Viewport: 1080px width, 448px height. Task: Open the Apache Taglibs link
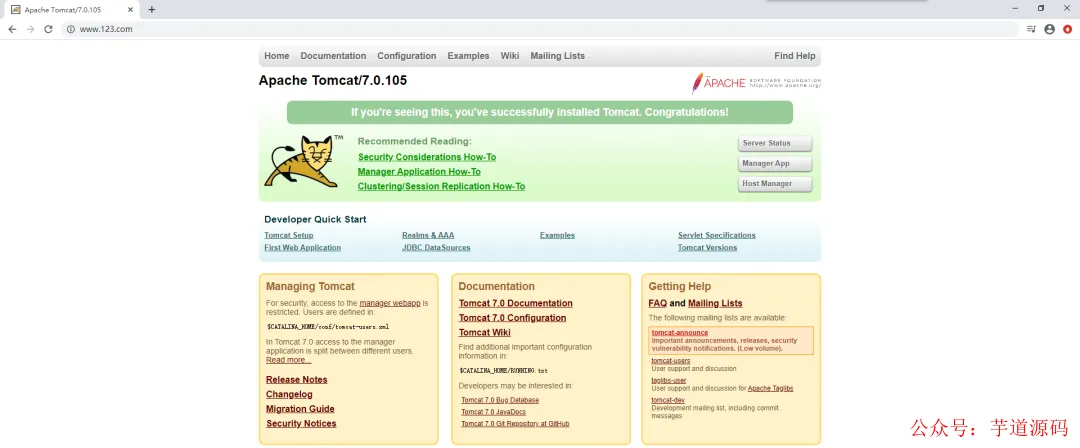(770, 388)
